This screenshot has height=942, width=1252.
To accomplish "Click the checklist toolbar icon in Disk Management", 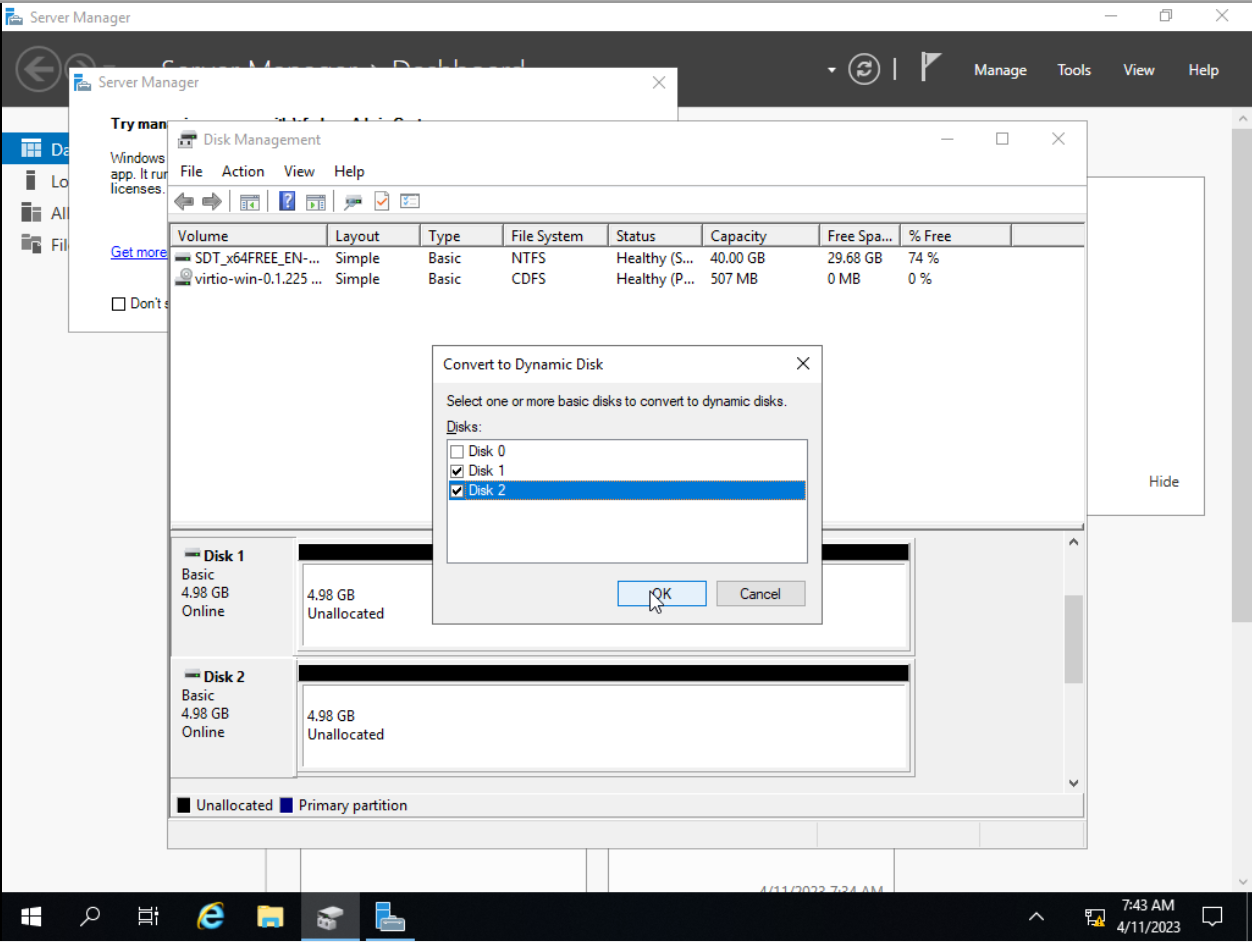I will tap(410, 202).
